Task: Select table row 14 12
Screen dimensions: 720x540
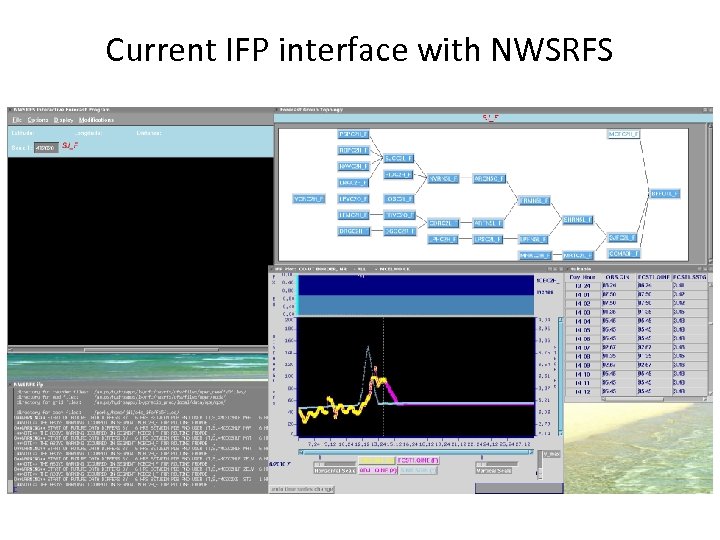Action: (x=636, y=392)
